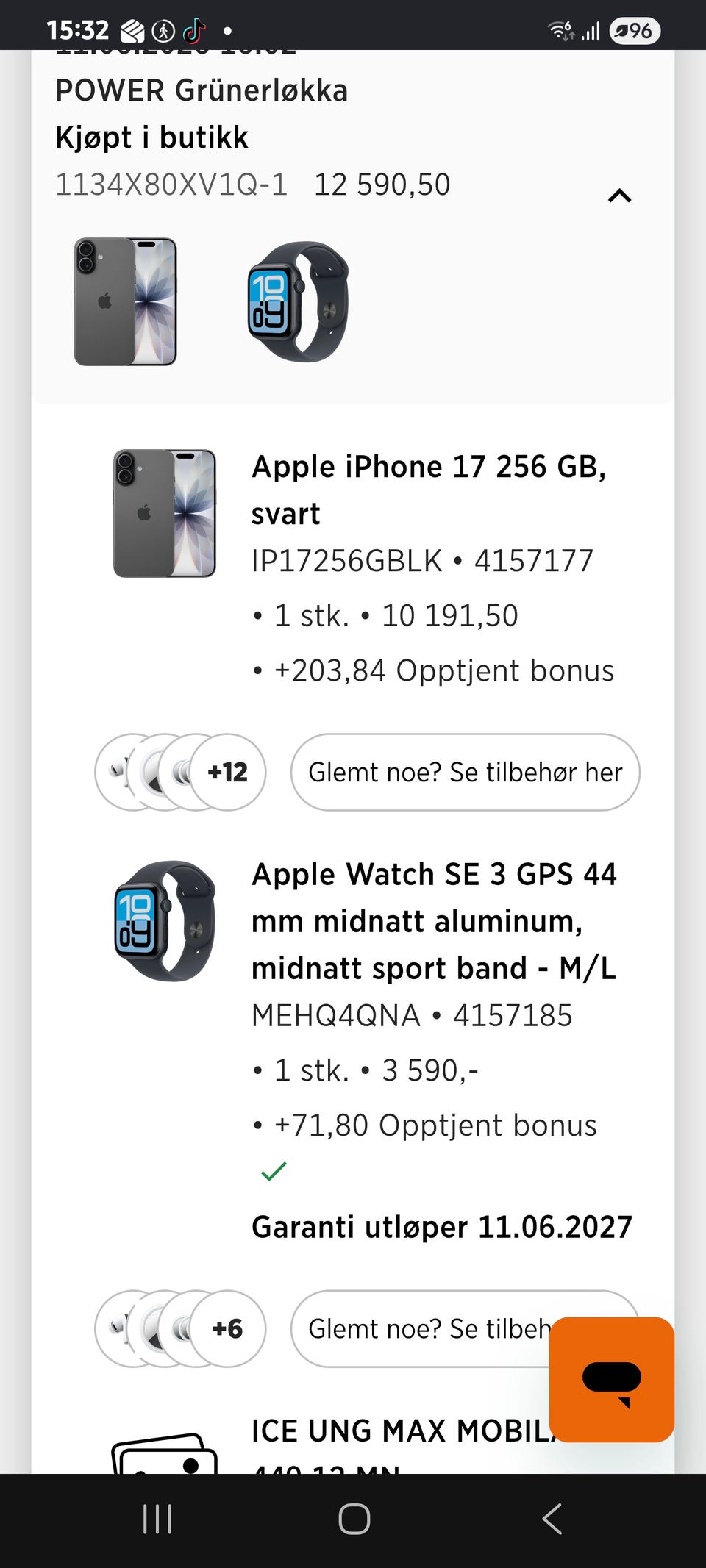Open Apple Watch thumbnail in order summary
This screenshot has height=1568, width=706.
click(x=298, y=301)
